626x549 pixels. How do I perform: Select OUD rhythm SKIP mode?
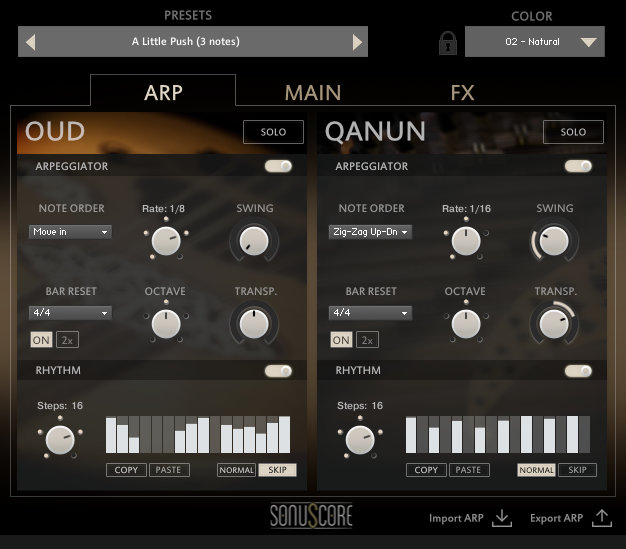pyautogui.click(x=277, y=470)
